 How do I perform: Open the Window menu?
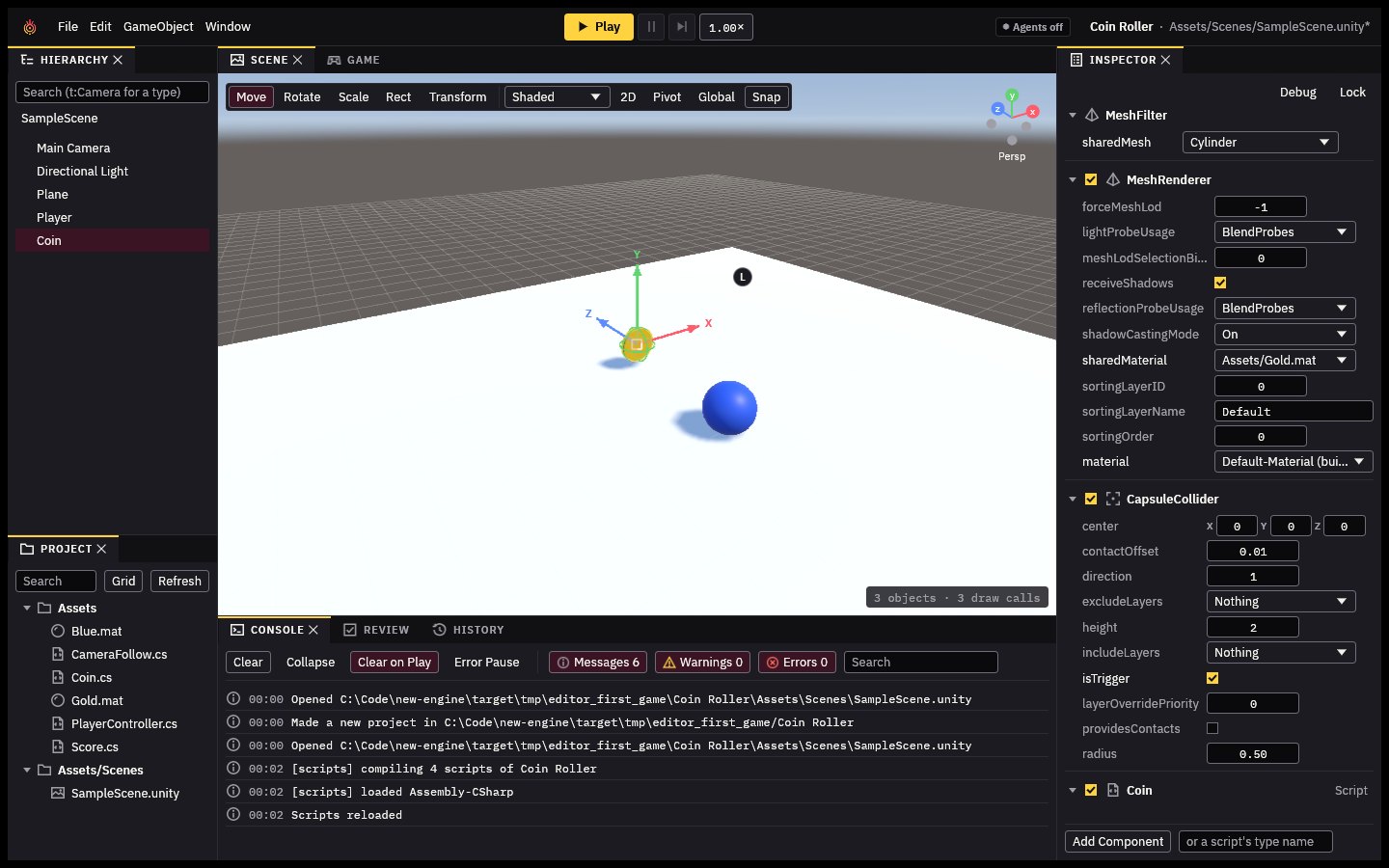(x=228, y=27)
